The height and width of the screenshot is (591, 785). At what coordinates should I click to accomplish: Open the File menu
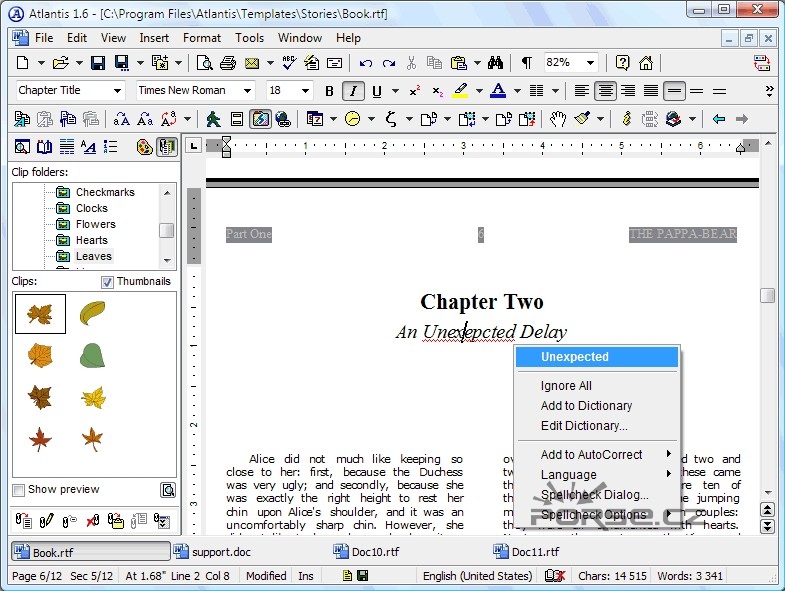click(x=44, y=38)
